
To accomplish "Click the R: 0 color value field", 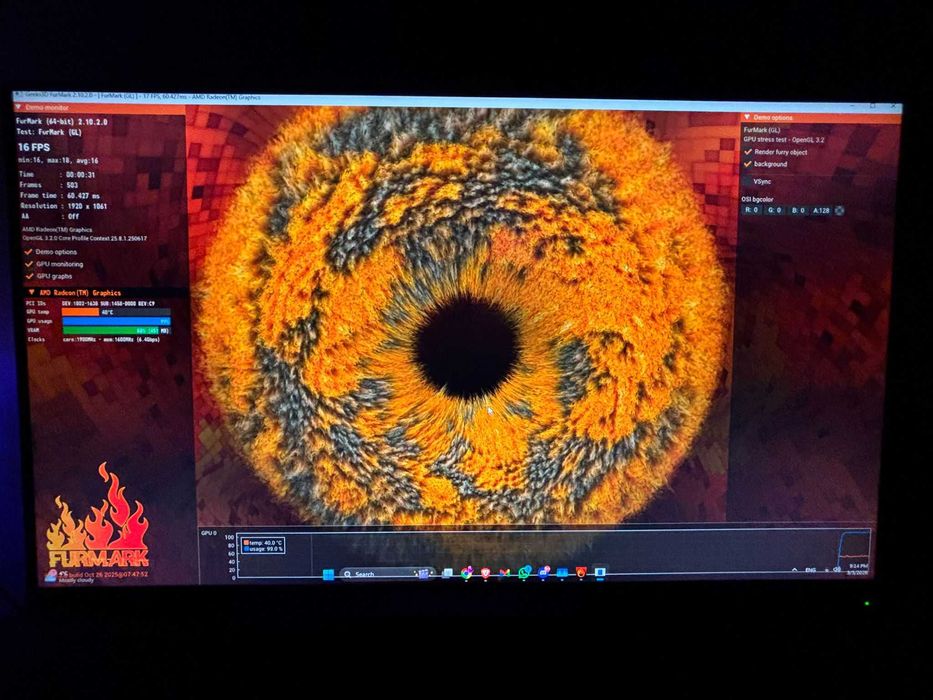I will pos(752,210).
